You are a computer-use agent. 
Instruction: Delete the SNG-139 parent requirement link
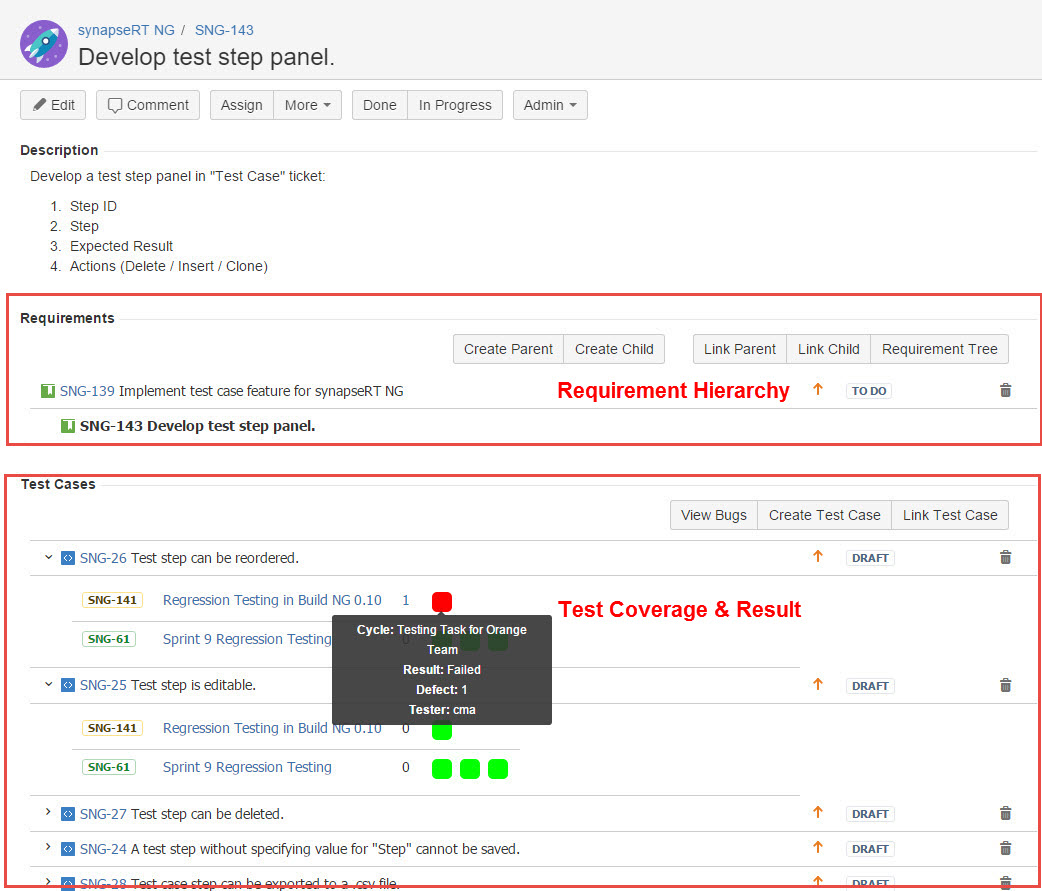tap(1005, 390)
